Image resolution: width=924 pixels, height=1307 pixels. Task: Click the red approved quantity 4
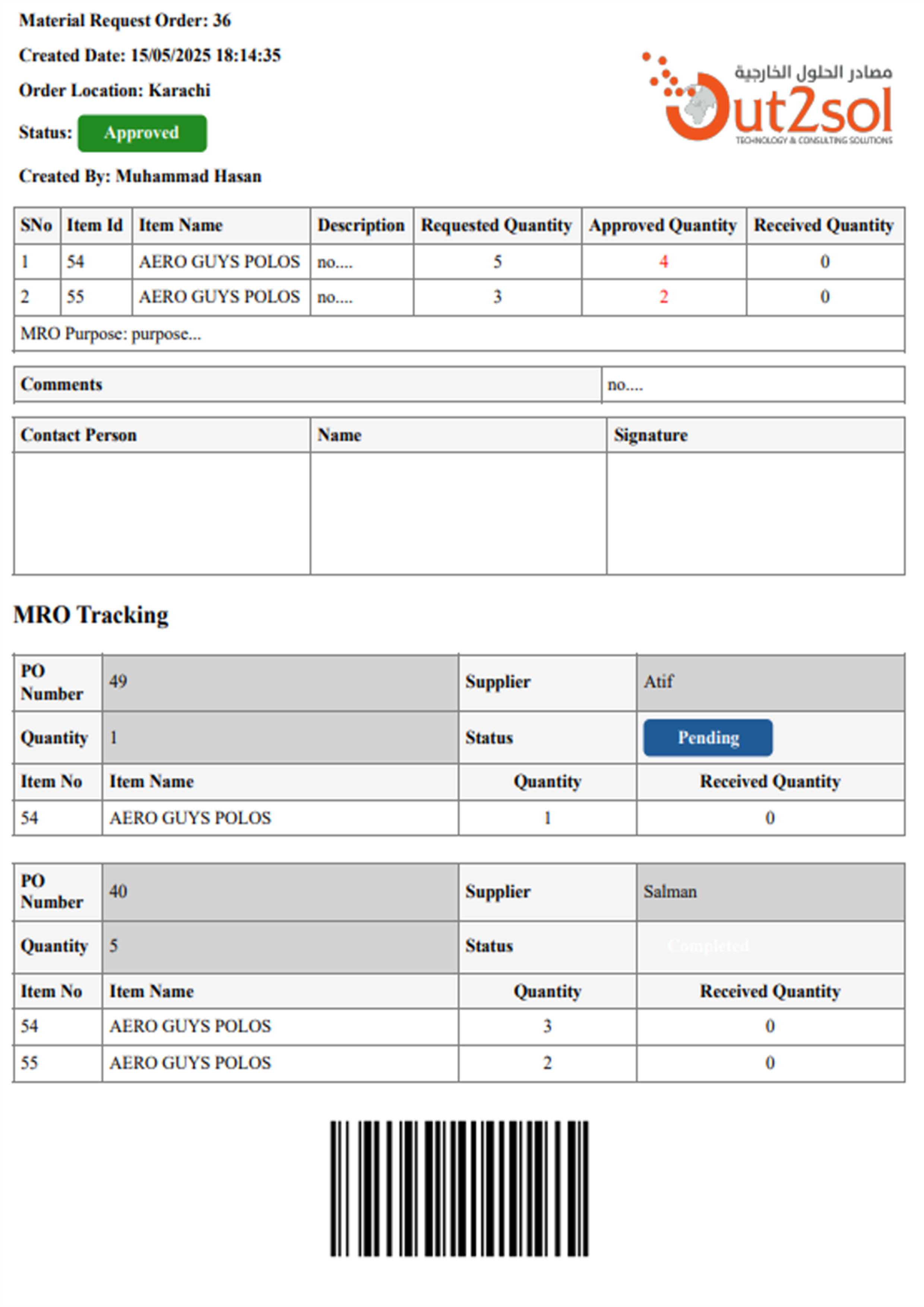click(x=664, y=262)
